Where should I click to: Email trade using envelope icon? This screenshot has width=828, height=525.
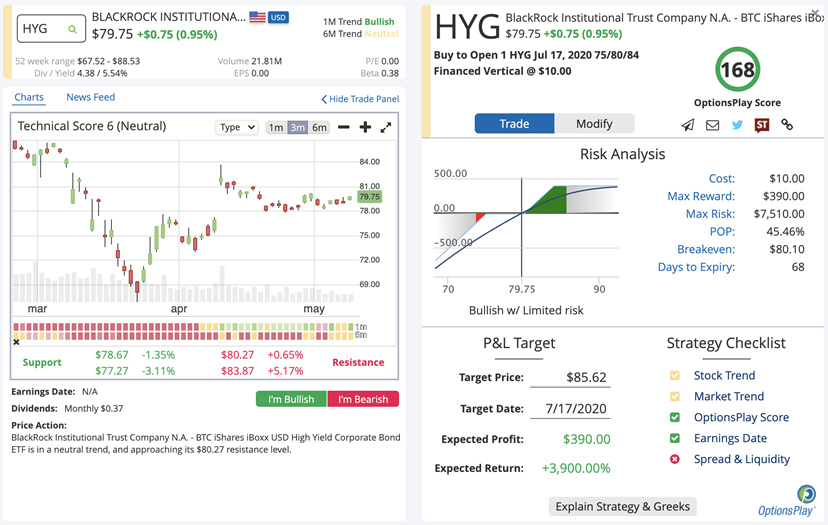click(712, 125)
